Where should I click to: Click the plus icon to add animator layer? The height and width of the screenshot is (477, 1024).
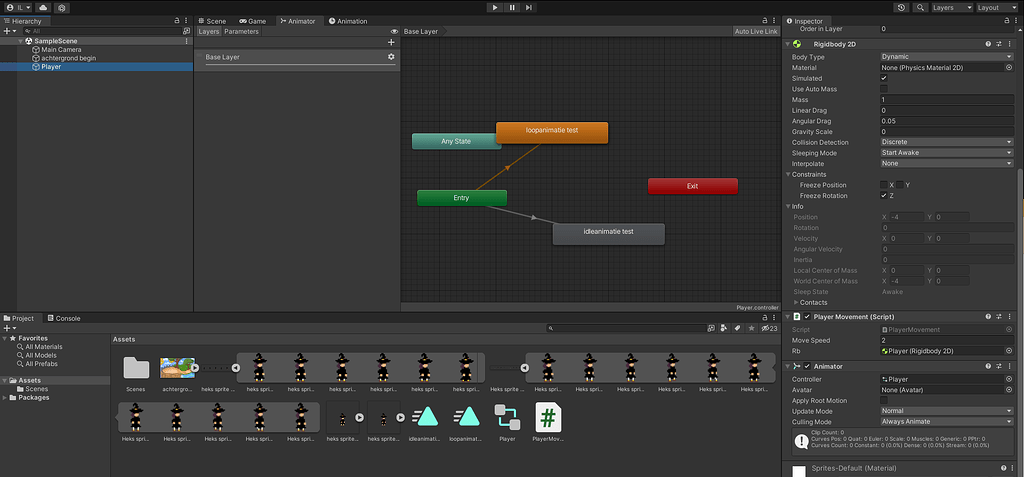391,43
